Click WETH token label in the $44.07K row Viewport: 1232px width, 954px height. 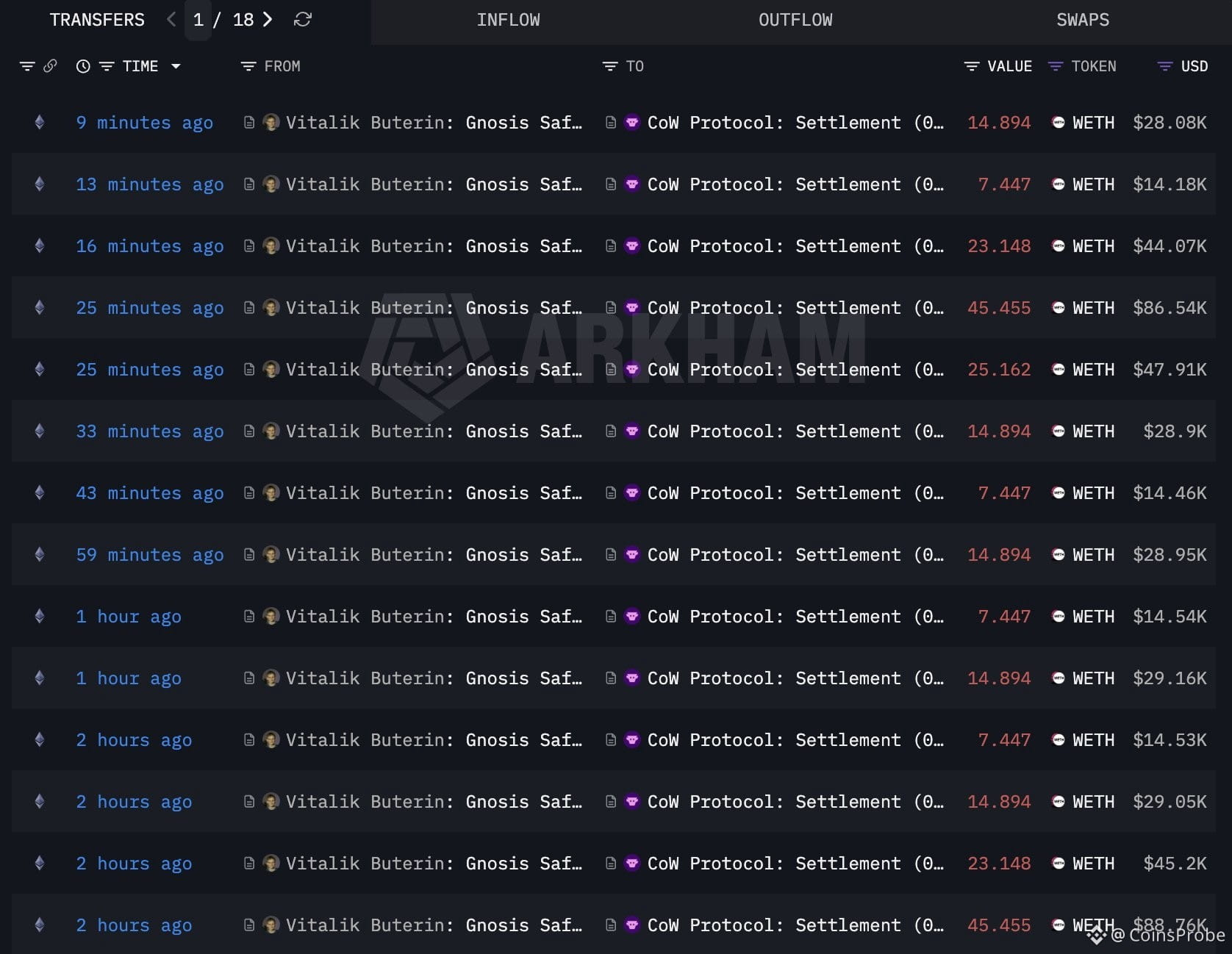[1093, 246]
